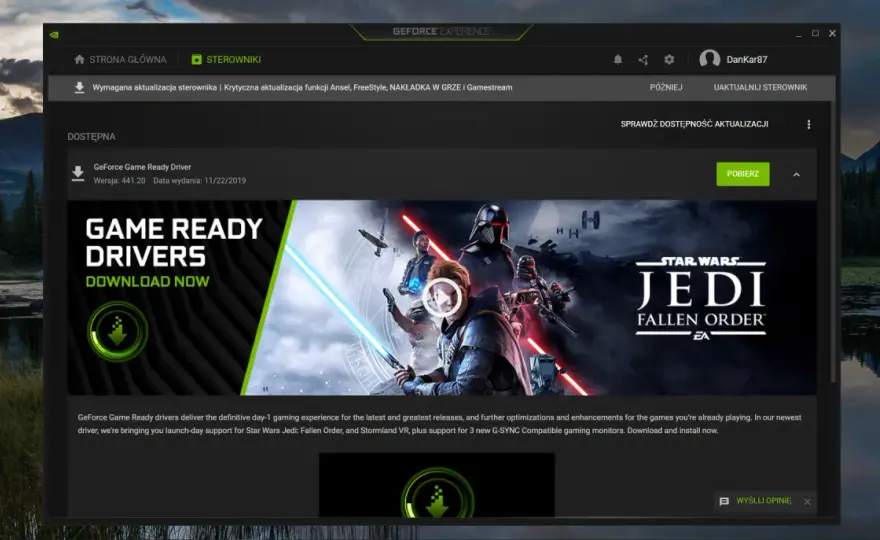
Task: Click the Star Wars Jedi Fallen Order logo
Action: coord(700,298)
